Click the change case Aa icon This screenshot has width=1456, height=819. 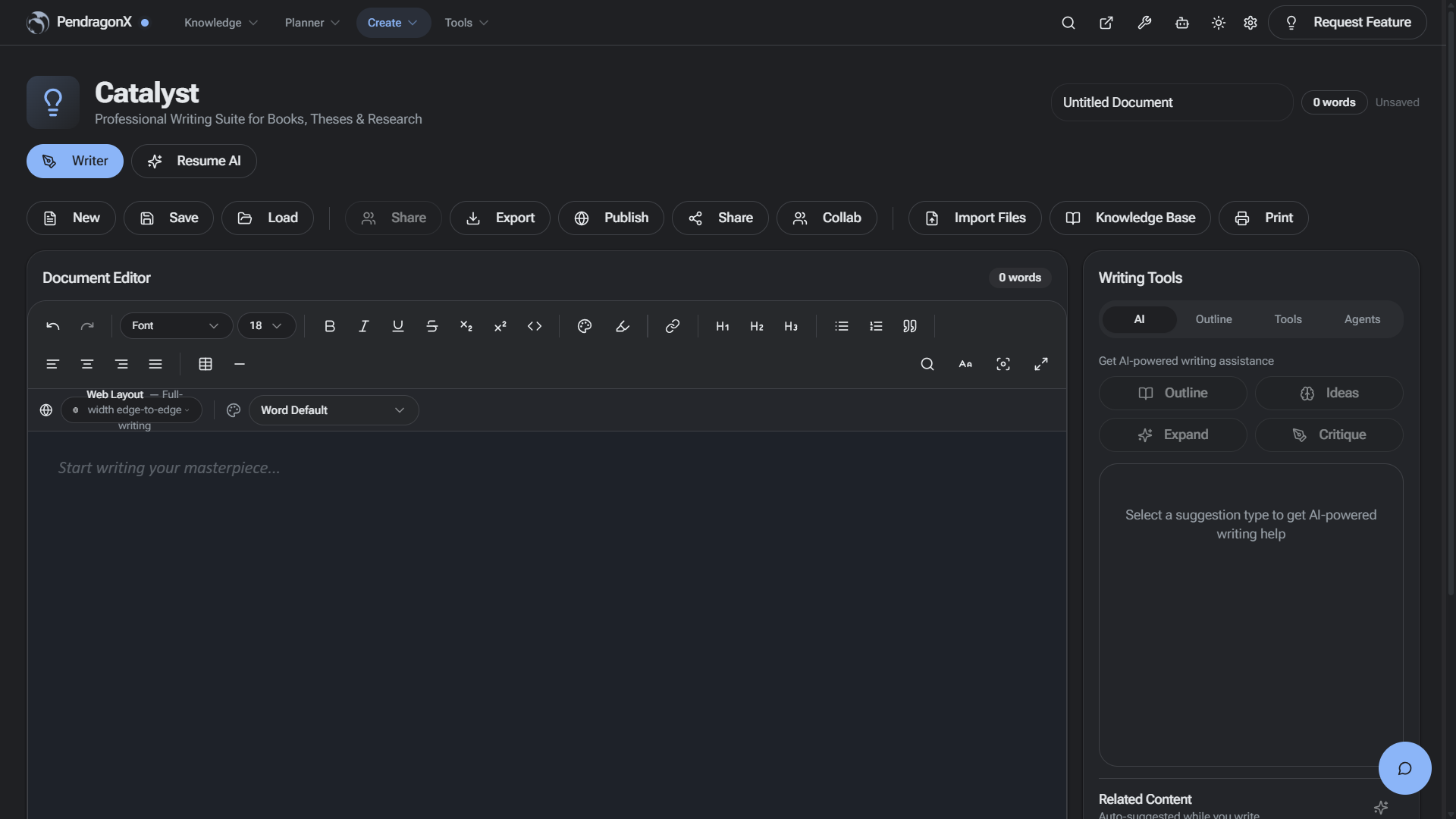pos(965,364)
